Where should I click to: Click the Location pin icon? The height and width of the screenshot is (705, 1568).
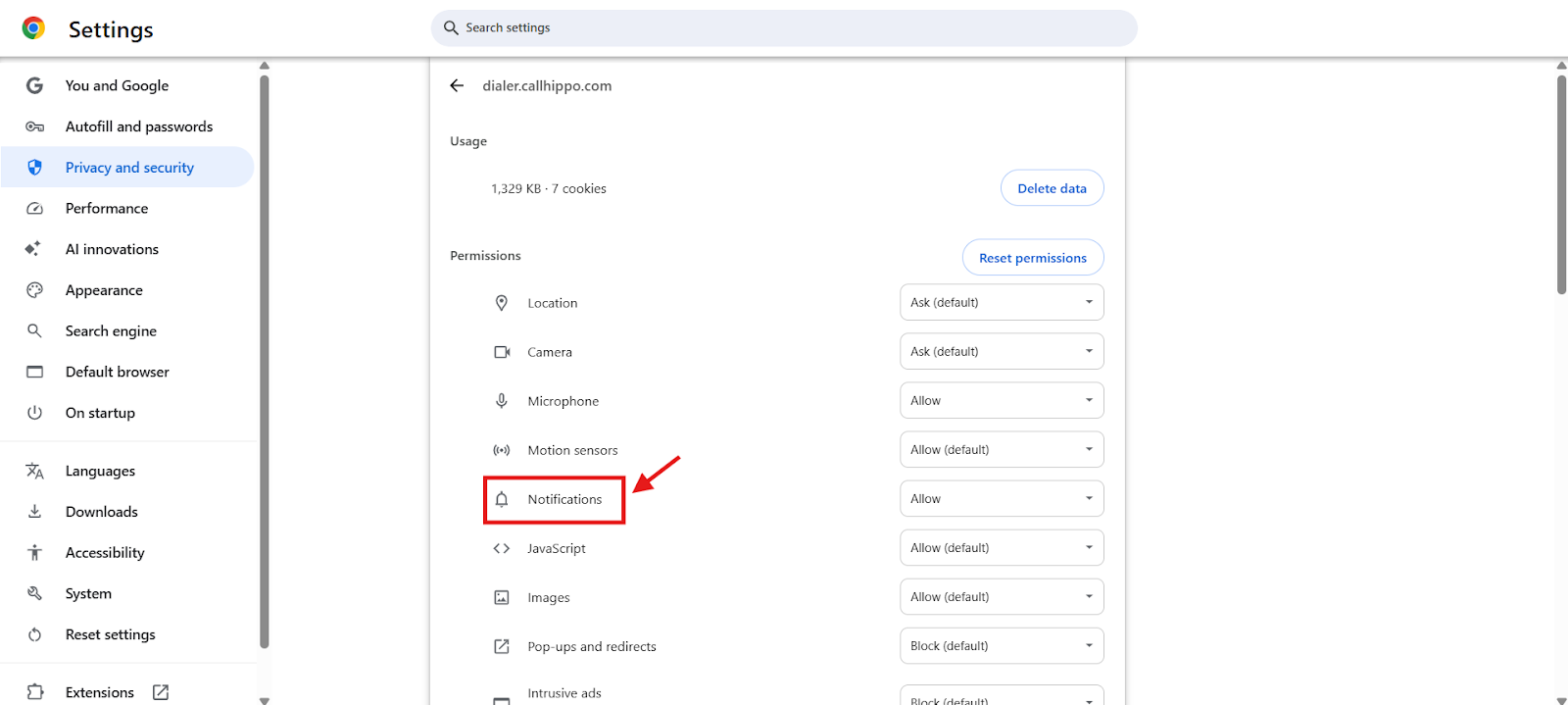pos(502,303)
